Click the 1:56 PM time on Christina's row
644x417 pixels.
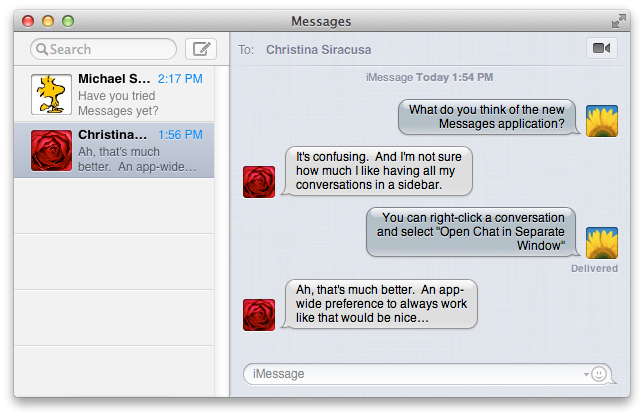[x=180, y=135]
